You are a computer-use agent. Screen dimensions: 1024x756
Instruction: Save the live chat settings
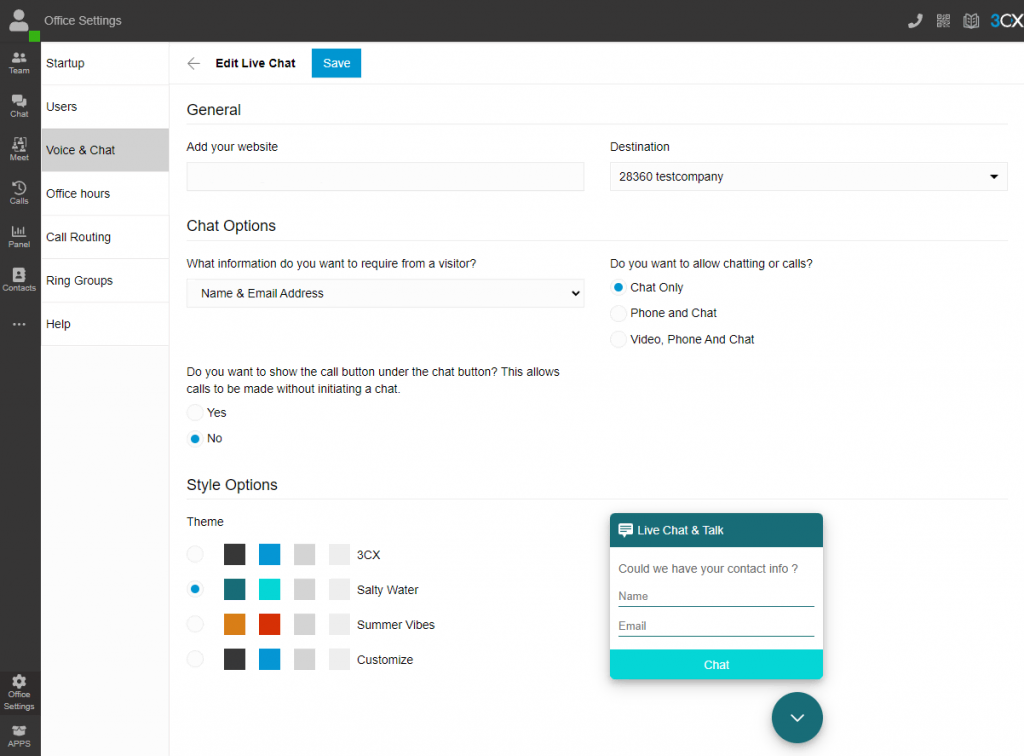tap(336, 63)
